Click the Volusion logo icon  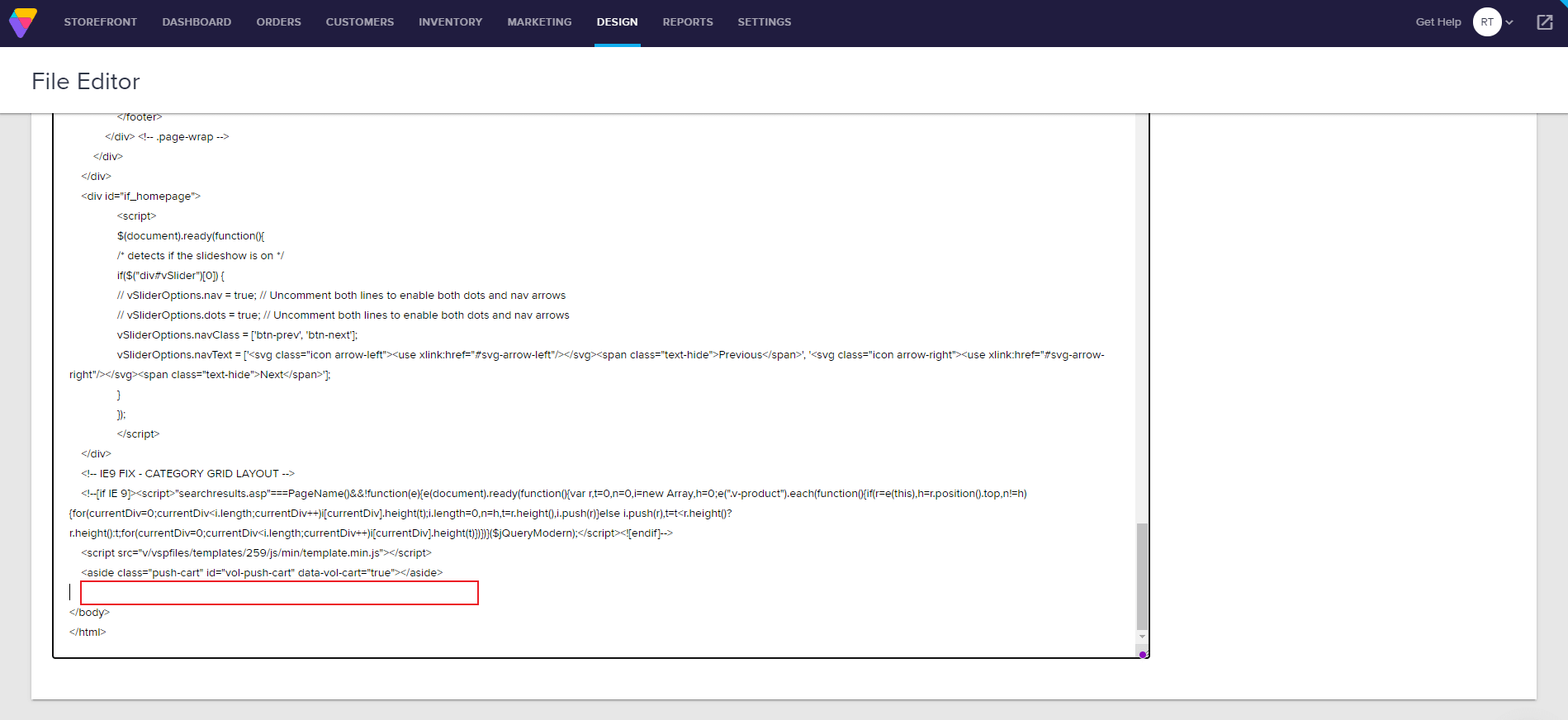[23, 22]
